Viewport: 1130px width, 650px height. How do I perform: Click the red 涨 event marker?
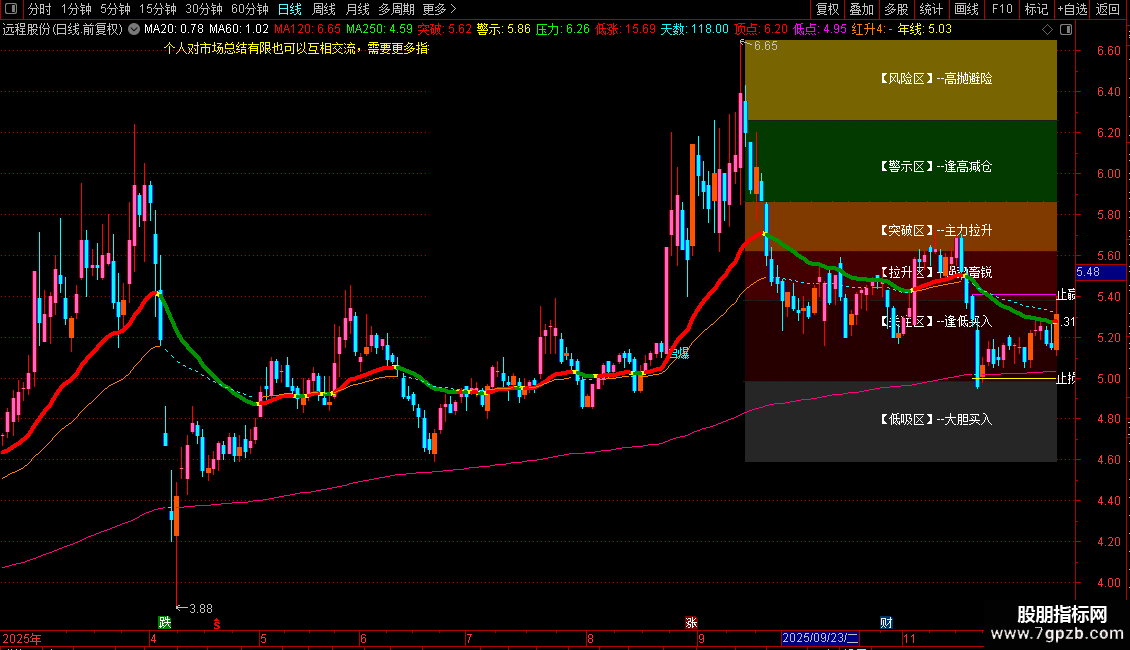tap(691, 623)
